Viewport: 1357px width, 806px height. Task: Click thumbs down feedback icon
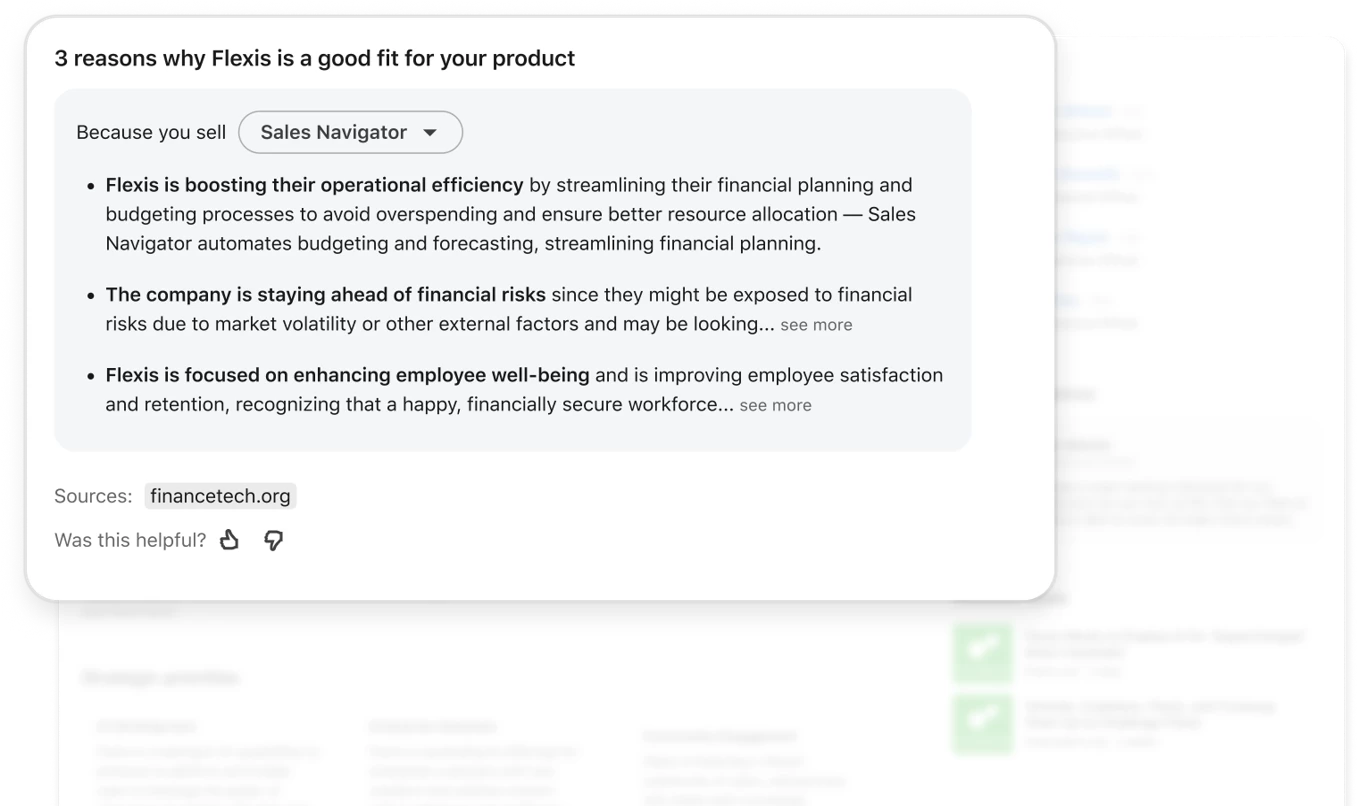point(273,540)
